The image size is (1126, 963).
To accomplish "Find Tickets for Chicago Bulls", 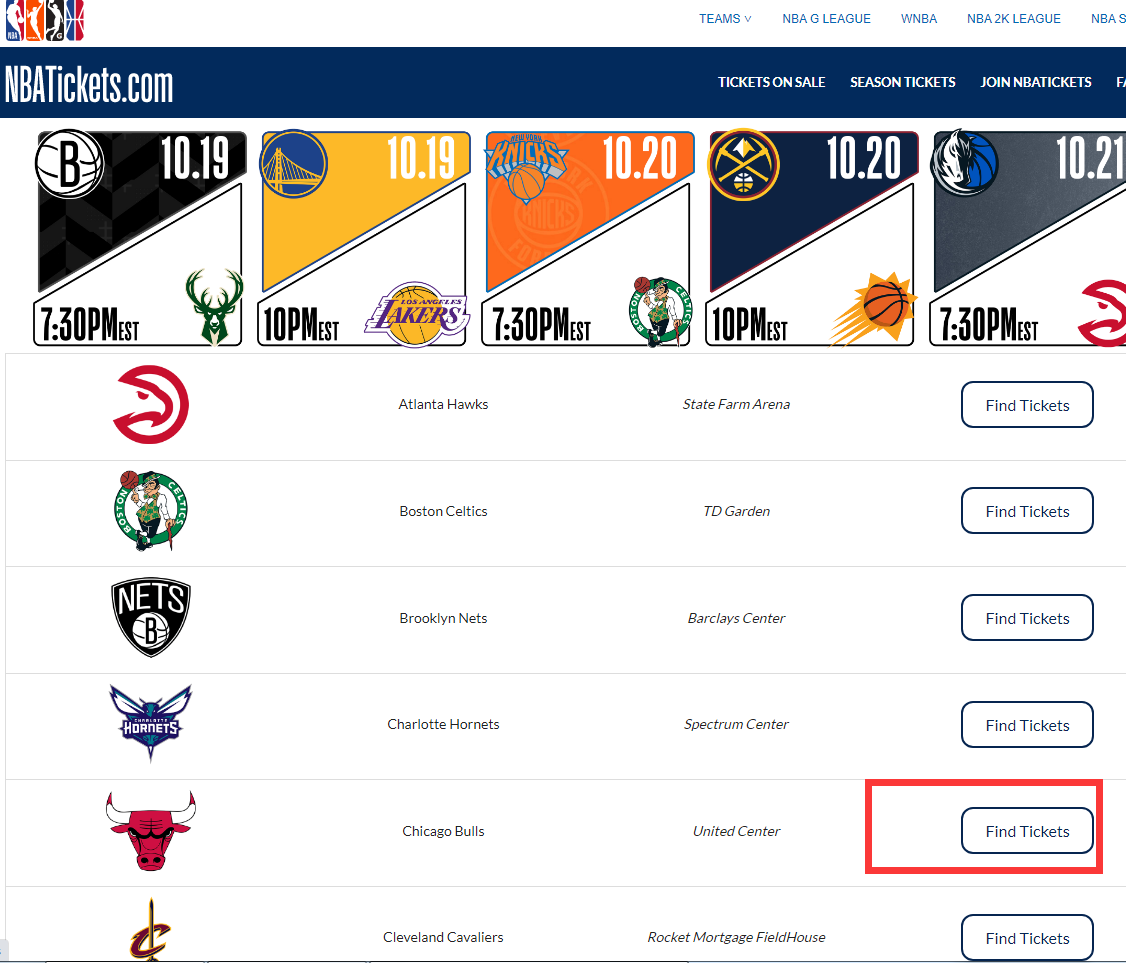I will 1027,831.
